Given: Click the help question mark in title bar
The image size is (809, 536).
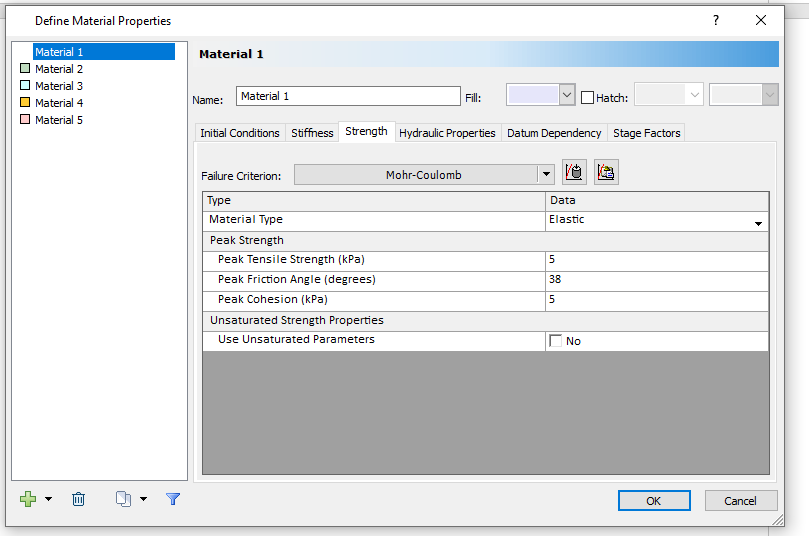Looking at the screenshot, I should (715, 20).
